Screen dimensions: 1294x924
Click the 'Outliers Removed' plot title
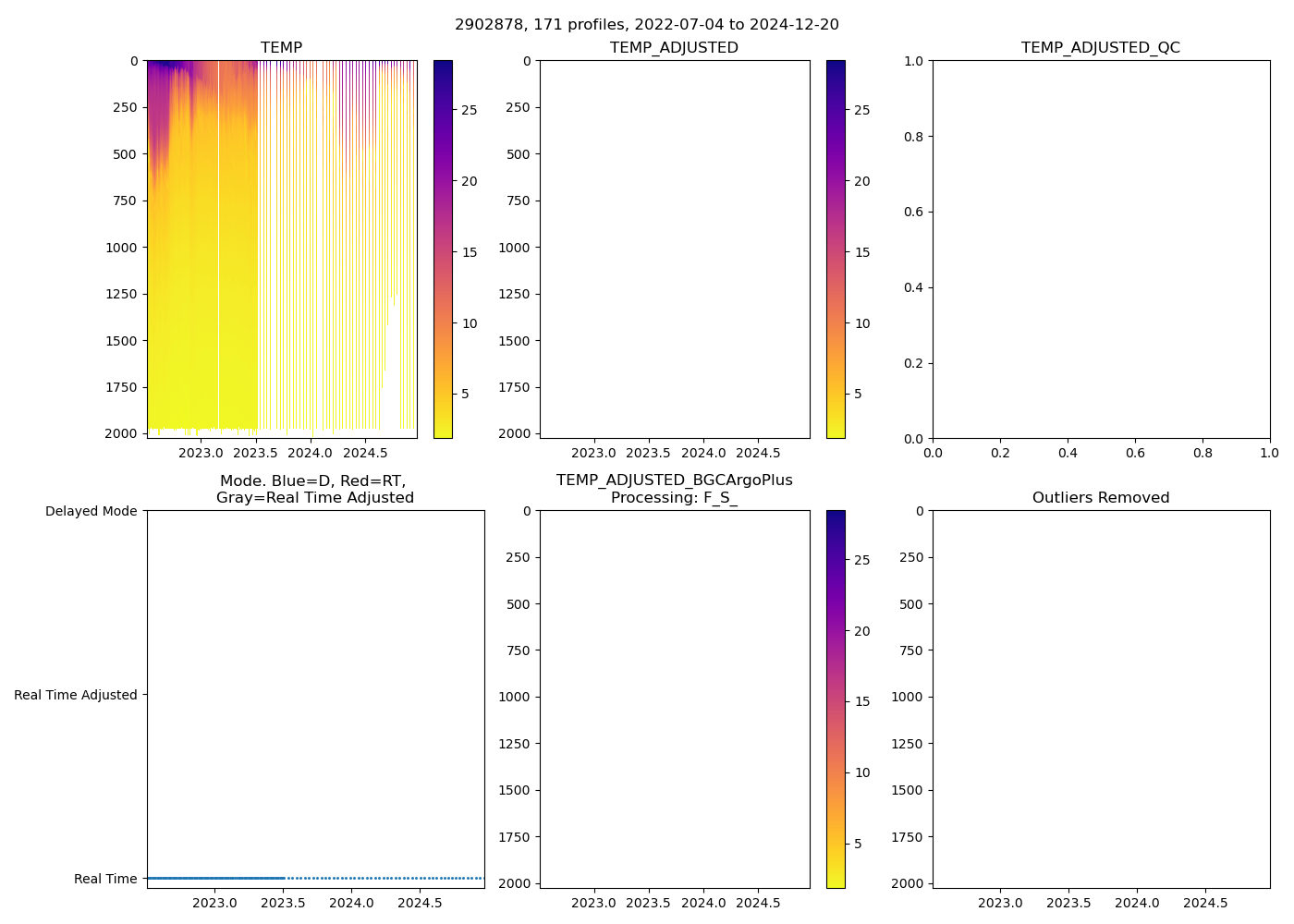coord(1100,498)
